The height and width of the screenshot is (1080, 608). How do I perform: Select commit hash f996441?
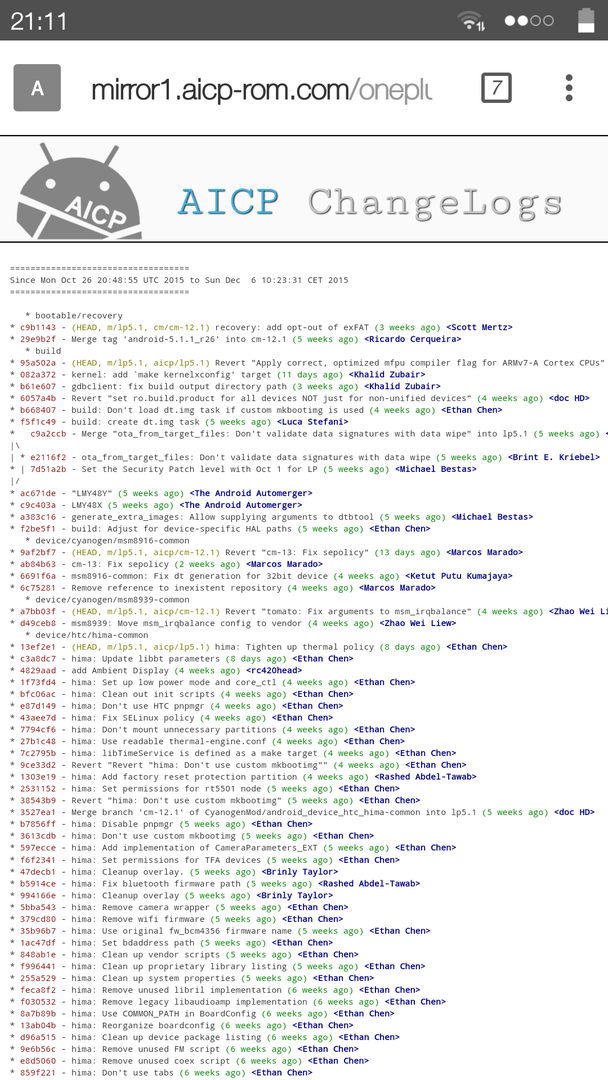(38, 966)
